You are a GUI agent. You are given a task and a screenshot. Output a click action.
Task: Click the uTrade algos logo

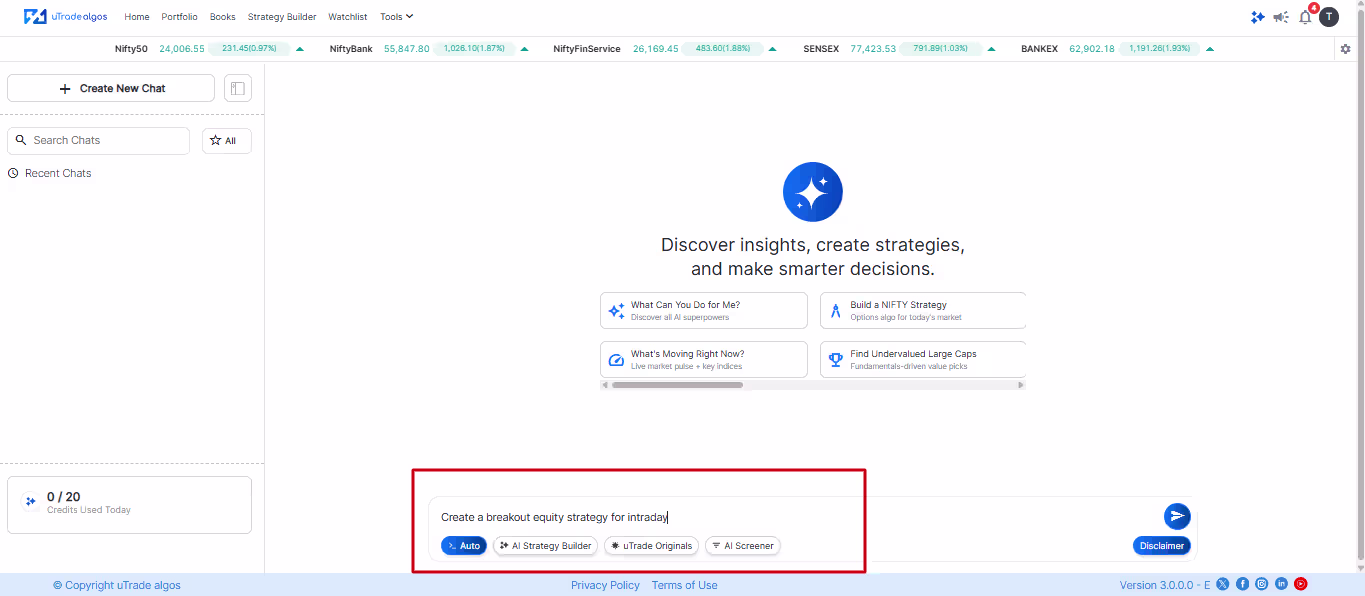click(x=65, y=17)
